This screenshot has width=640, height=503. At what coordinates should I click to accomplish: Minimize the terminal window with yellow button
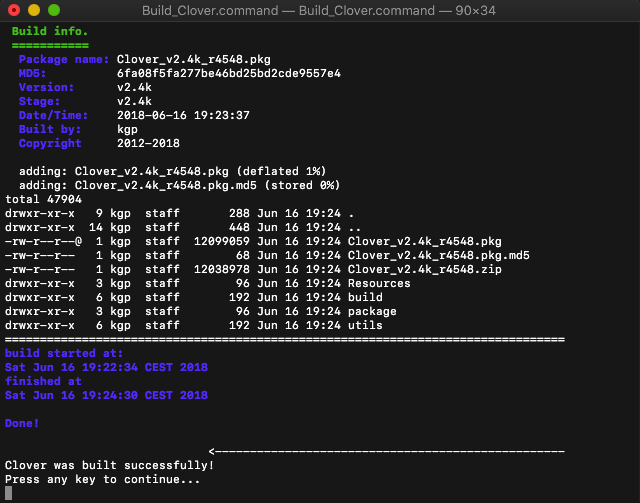point(34,10)
